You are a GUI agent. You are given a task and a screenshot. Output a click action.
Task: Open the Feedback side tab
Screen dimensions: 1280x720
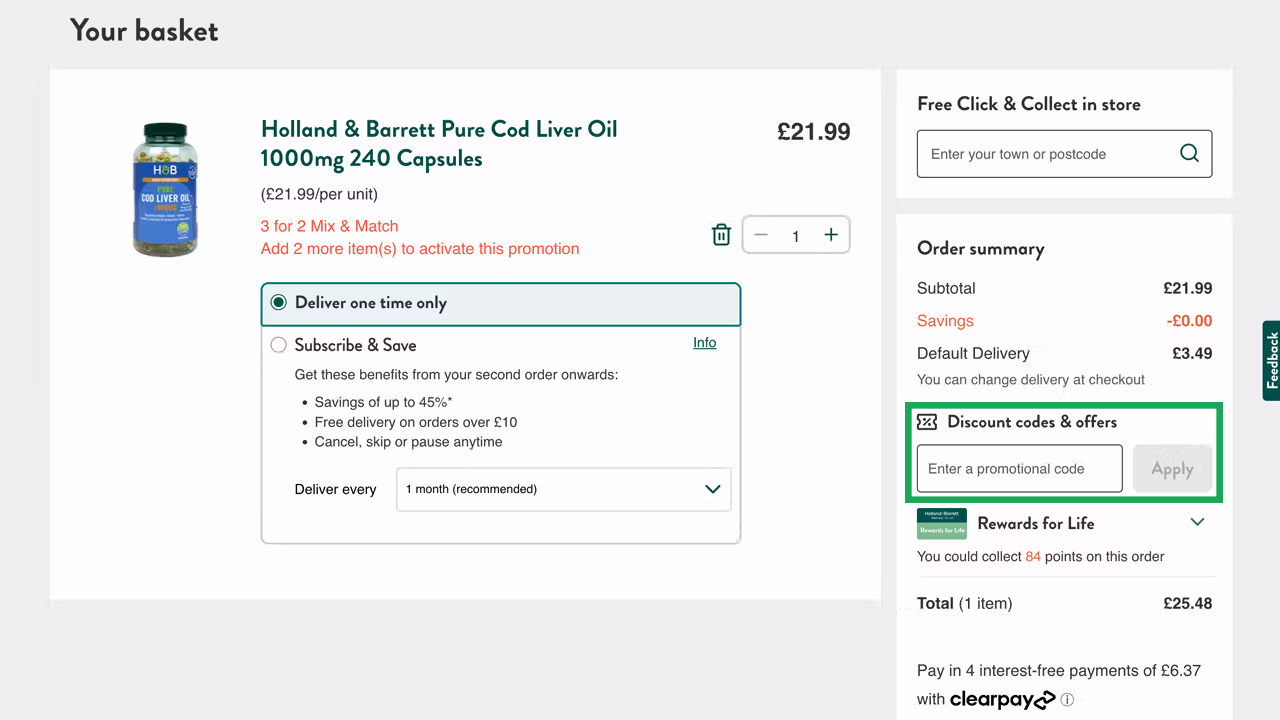pos(1271,361)
